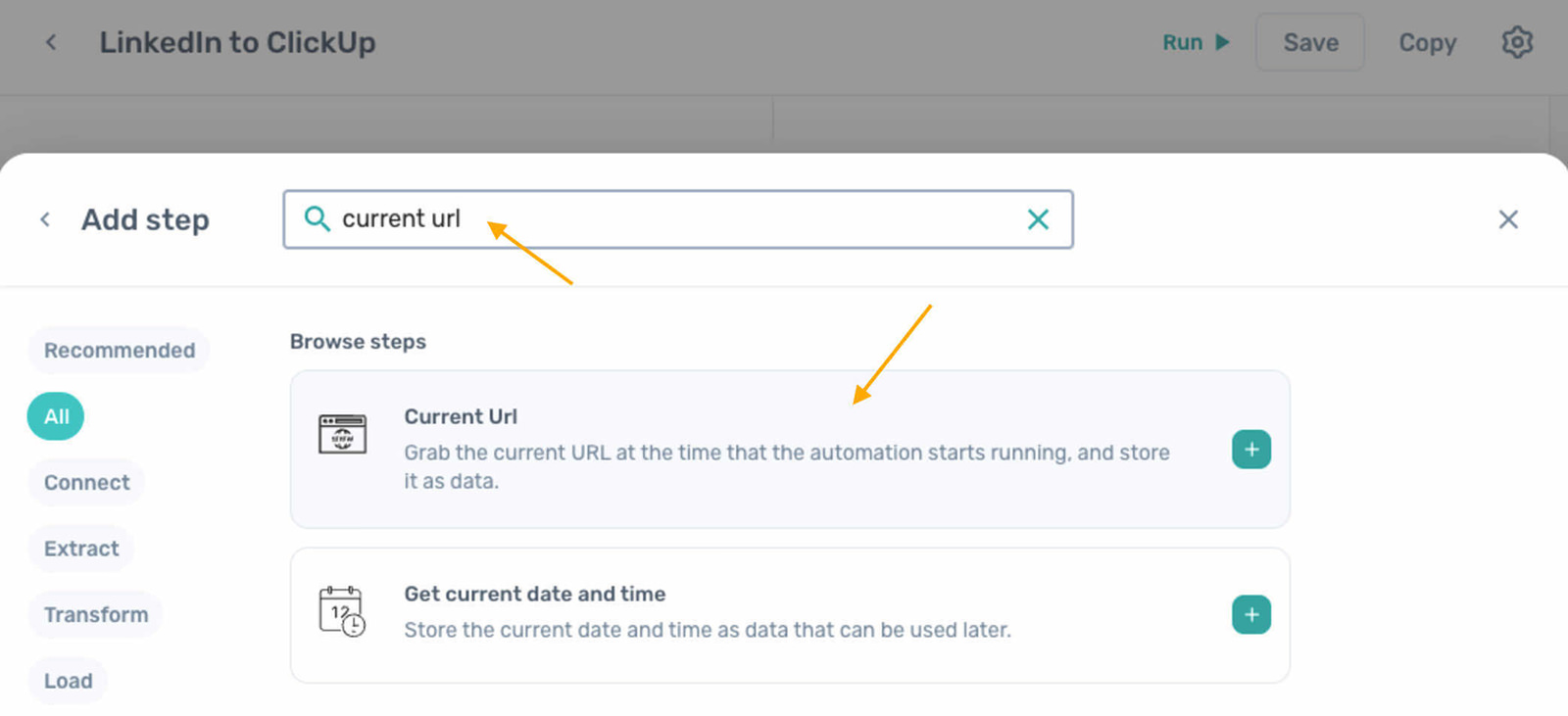
Task: Select the Recommended filter
Action: point(119,350)
